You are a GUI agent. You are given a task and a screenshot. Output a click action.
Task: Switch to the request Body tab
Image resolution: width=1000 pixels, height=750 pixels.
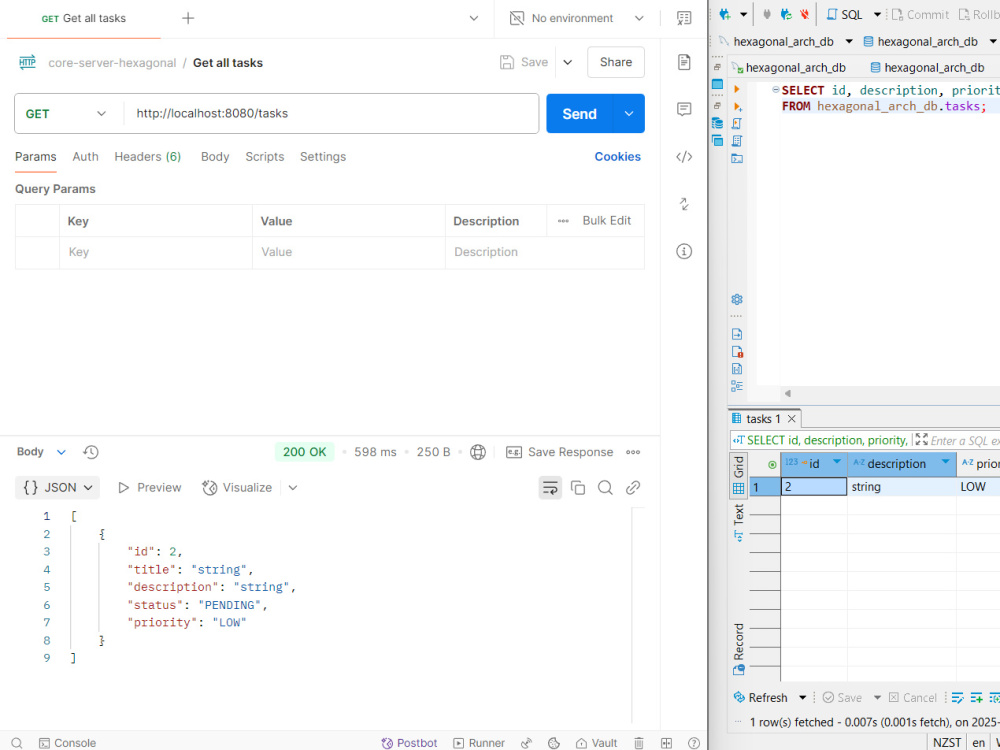point(215,157)
